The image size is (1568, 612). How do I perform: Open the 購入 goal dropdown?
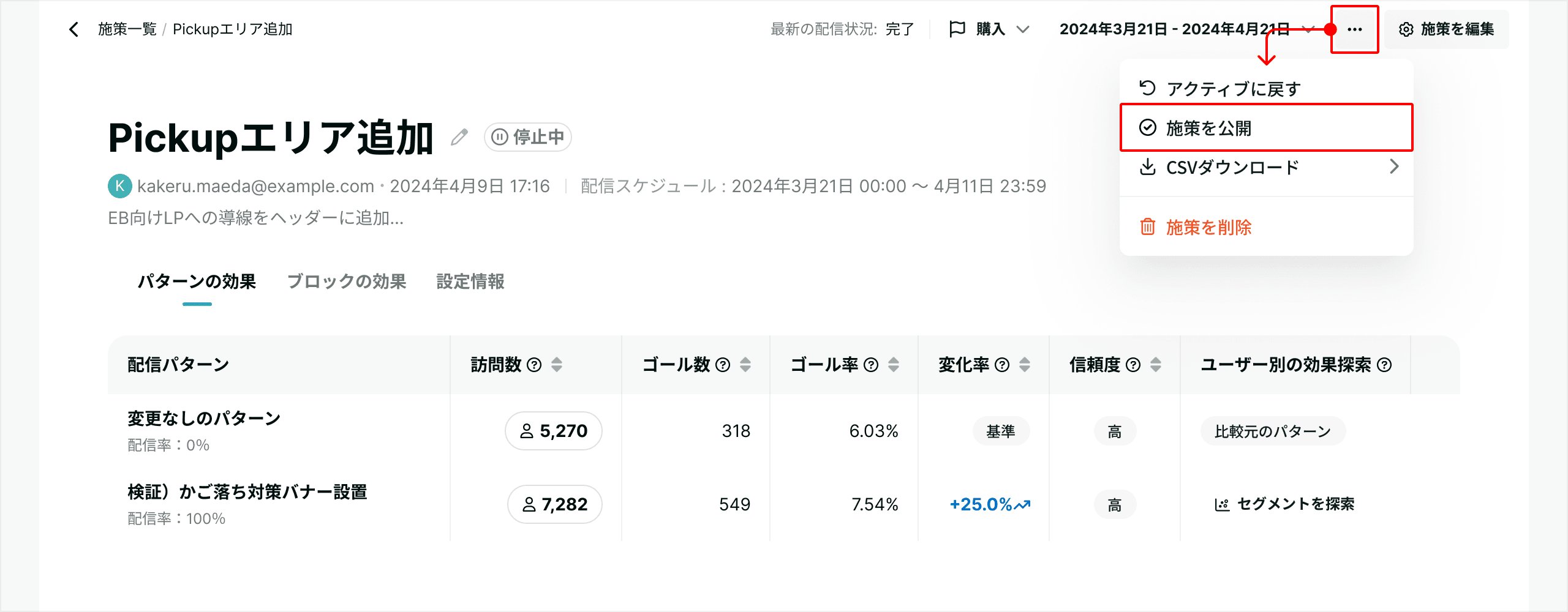pos(989,29)
